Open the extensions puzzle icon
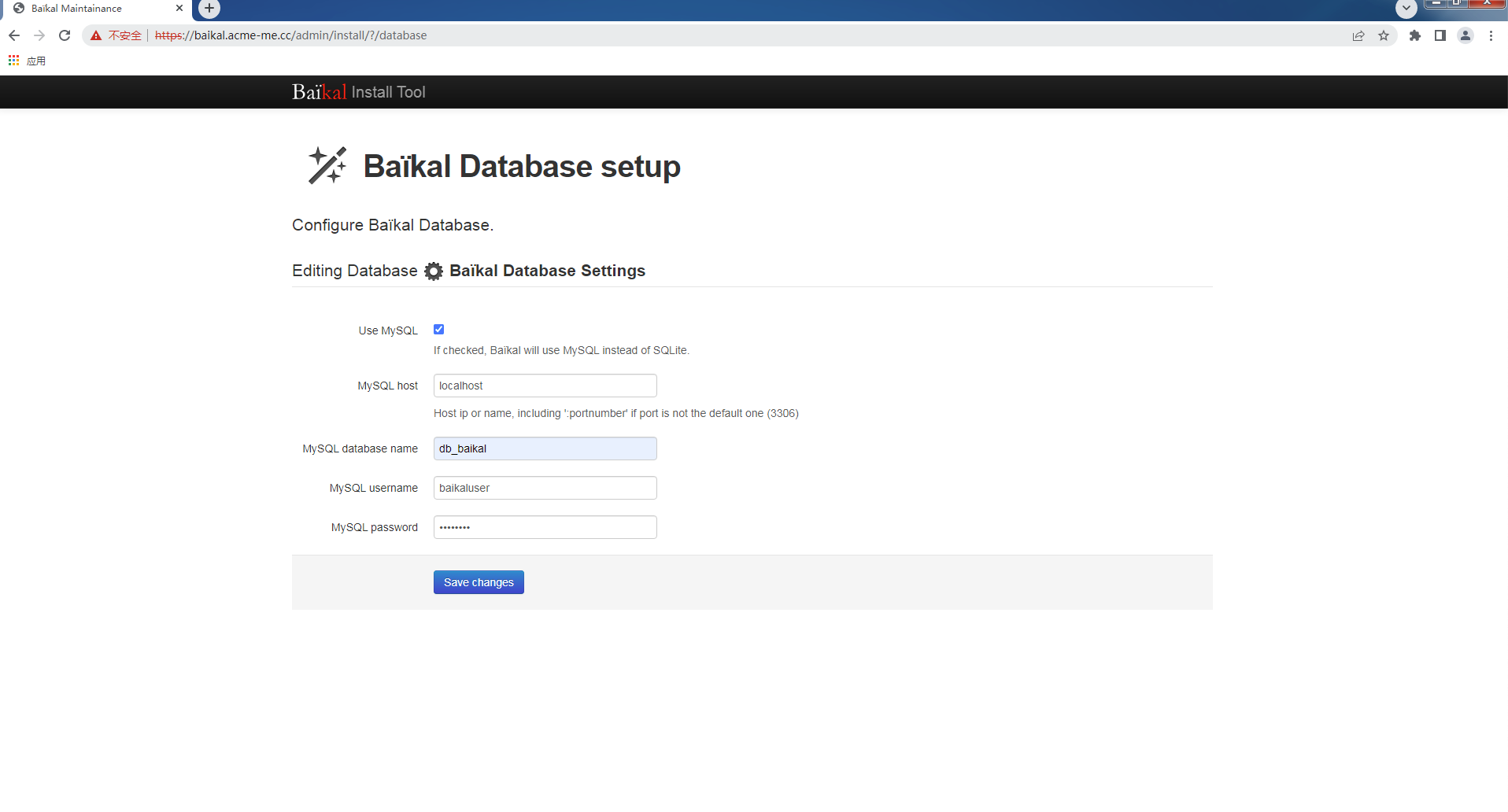 pos(1415,35)
